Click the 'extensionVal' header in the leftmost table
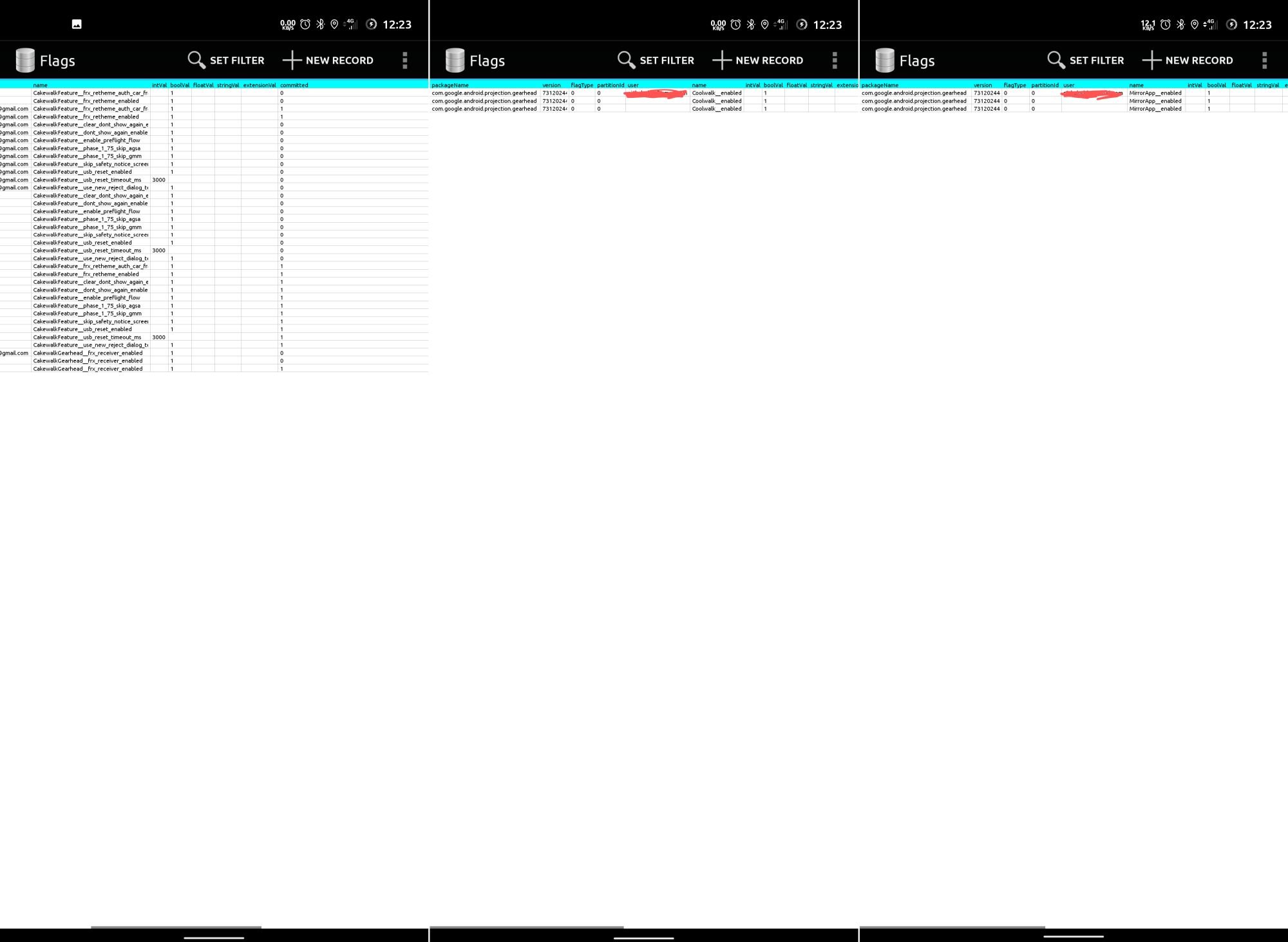Screen dimensions: 1288x942 (260, 85)
